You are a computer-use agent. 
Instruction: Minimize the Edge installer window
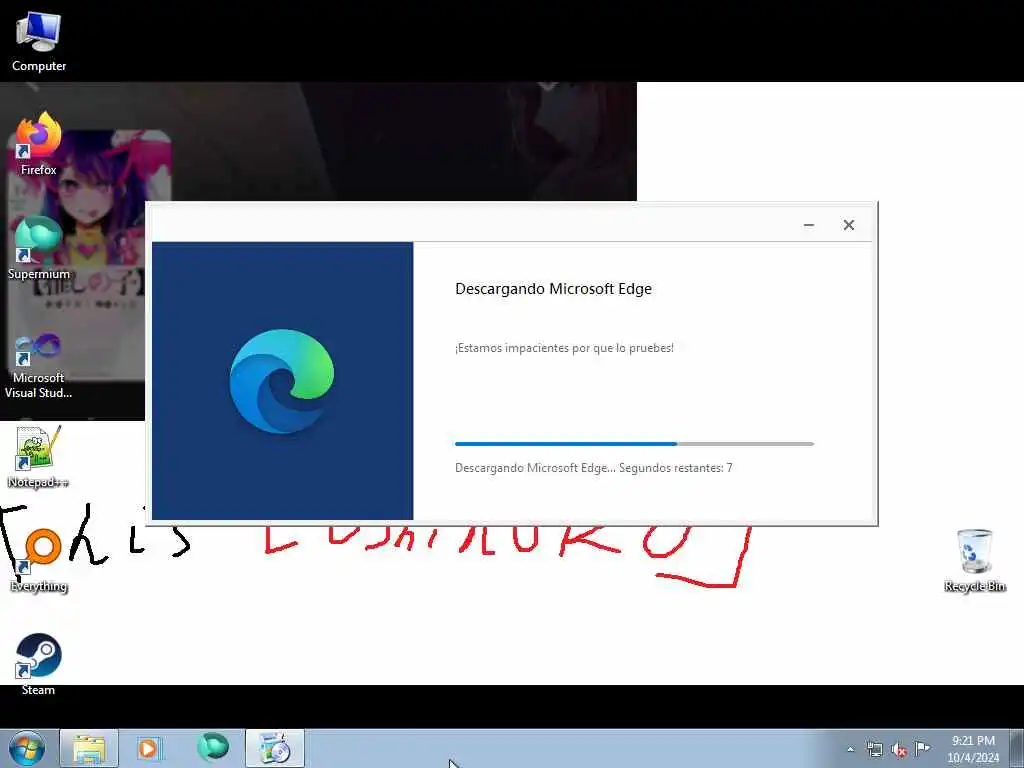click(808, 225)
